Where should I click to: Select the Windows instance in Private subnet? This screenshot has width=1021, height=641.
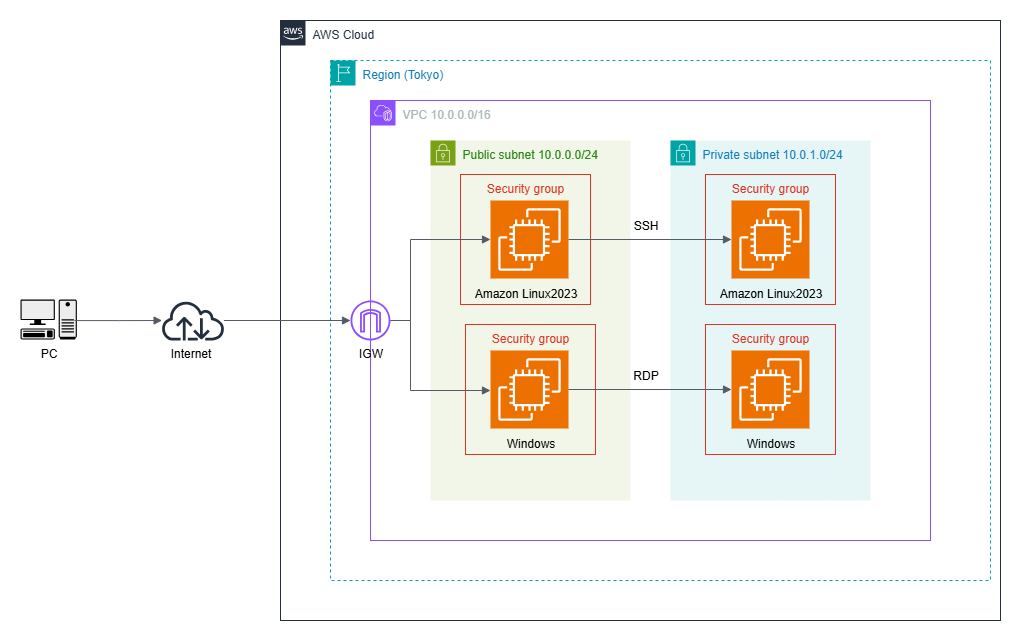click(770, 389)
